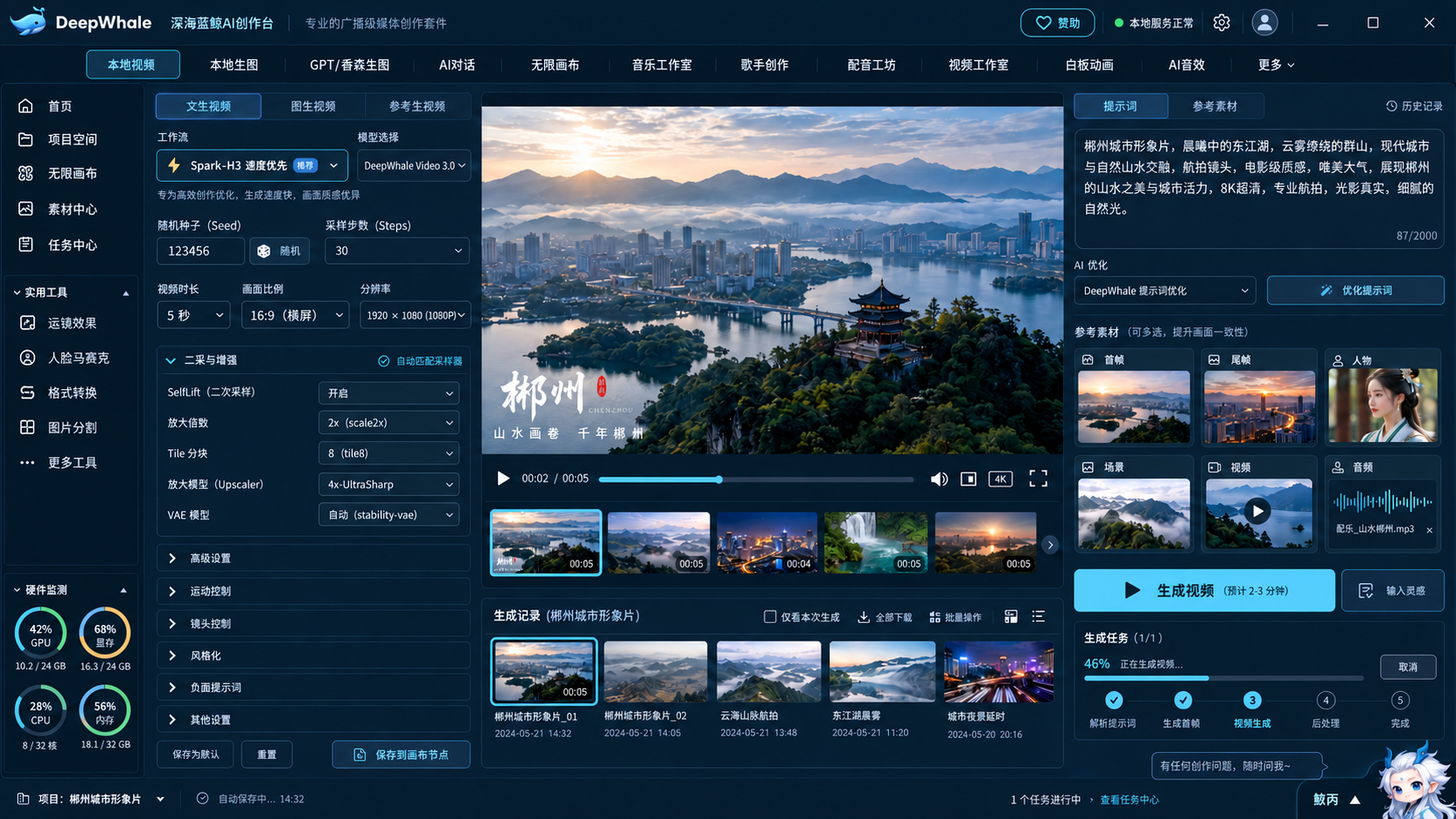Open the 模型选择 DeepWhale Video 3.0 dropdown
Screen dimensions: 1456x819
click(x=414, y=165)
